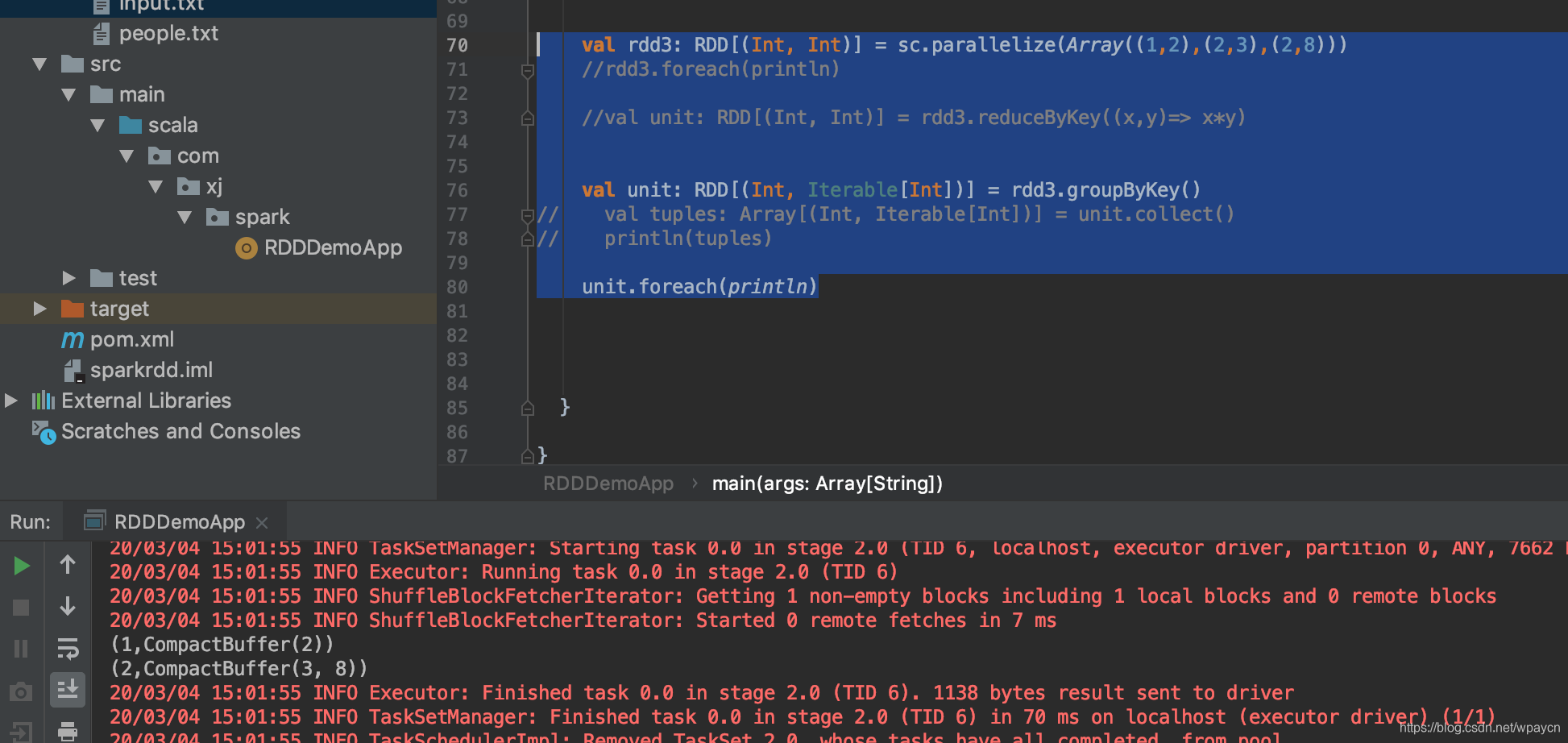Close the RDDDemoApp run tab
The width and height of the screenshot is (1568, 743).
(x=262, y=522)
